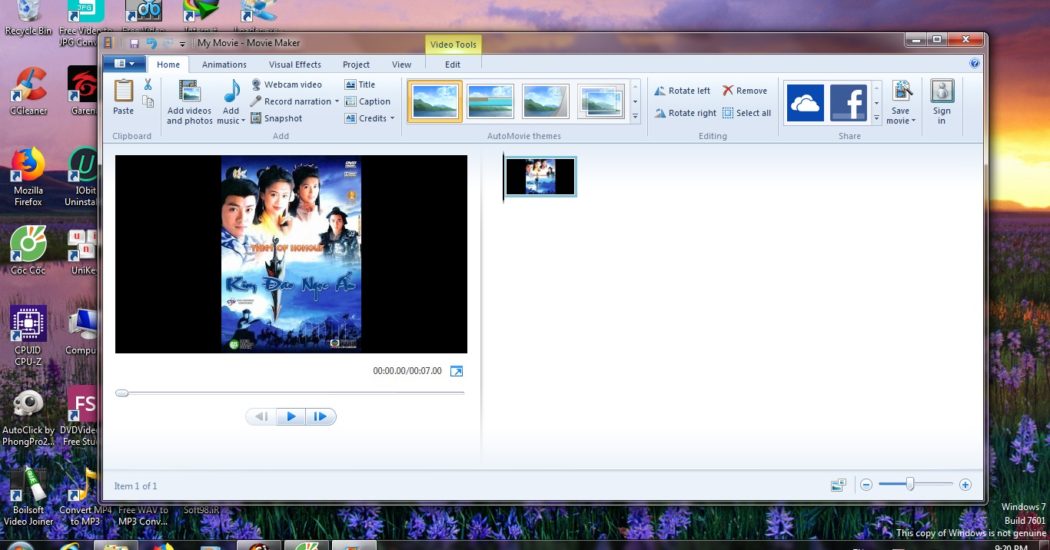Image resolution: width=1050 pixels, height=550 pixels.
Task: Expand the AutoMovie themes gallery
Action: (635, 117)
